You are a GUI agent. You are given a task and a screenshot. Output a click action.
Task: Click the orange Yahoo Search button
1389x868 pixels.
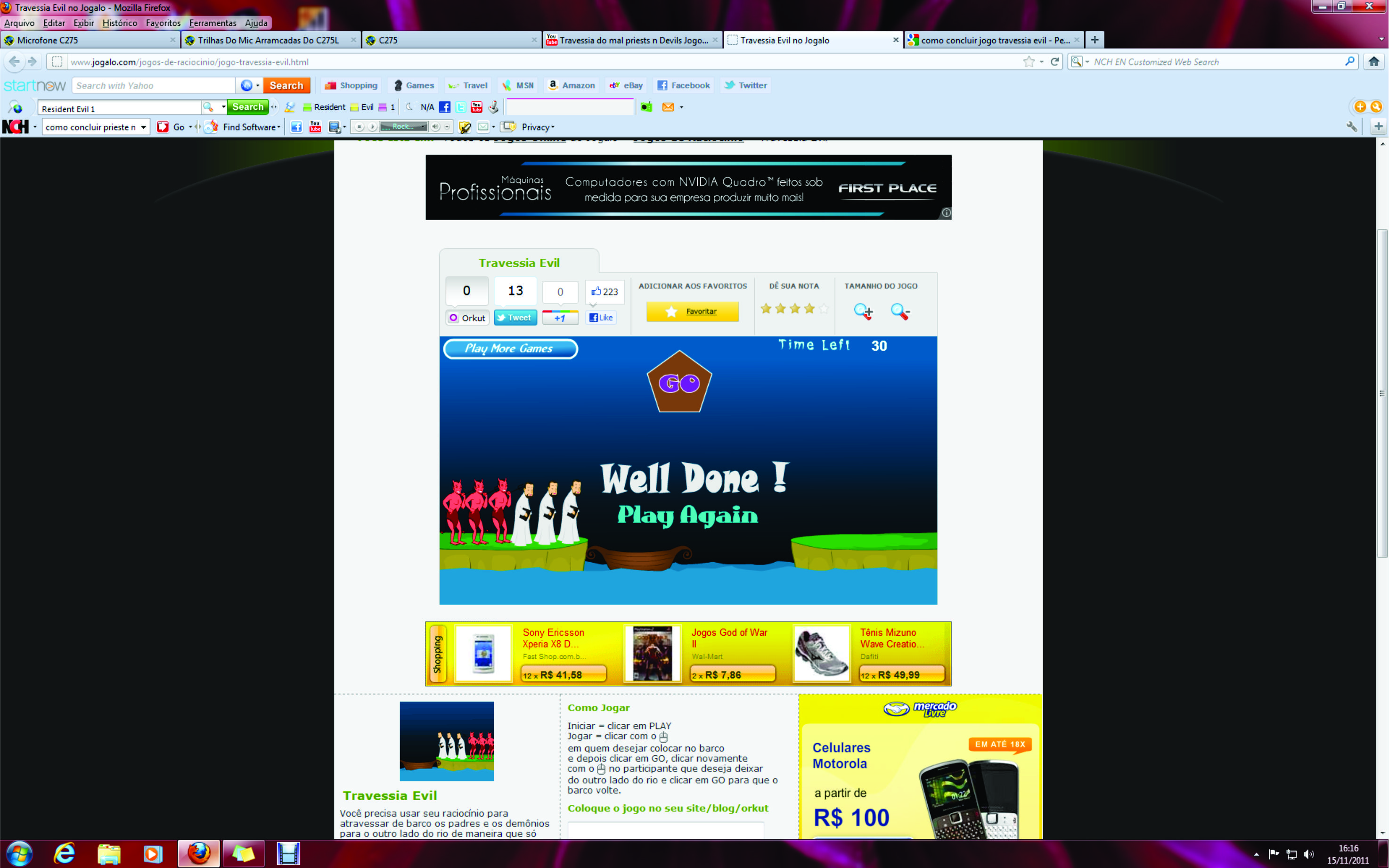286,86
